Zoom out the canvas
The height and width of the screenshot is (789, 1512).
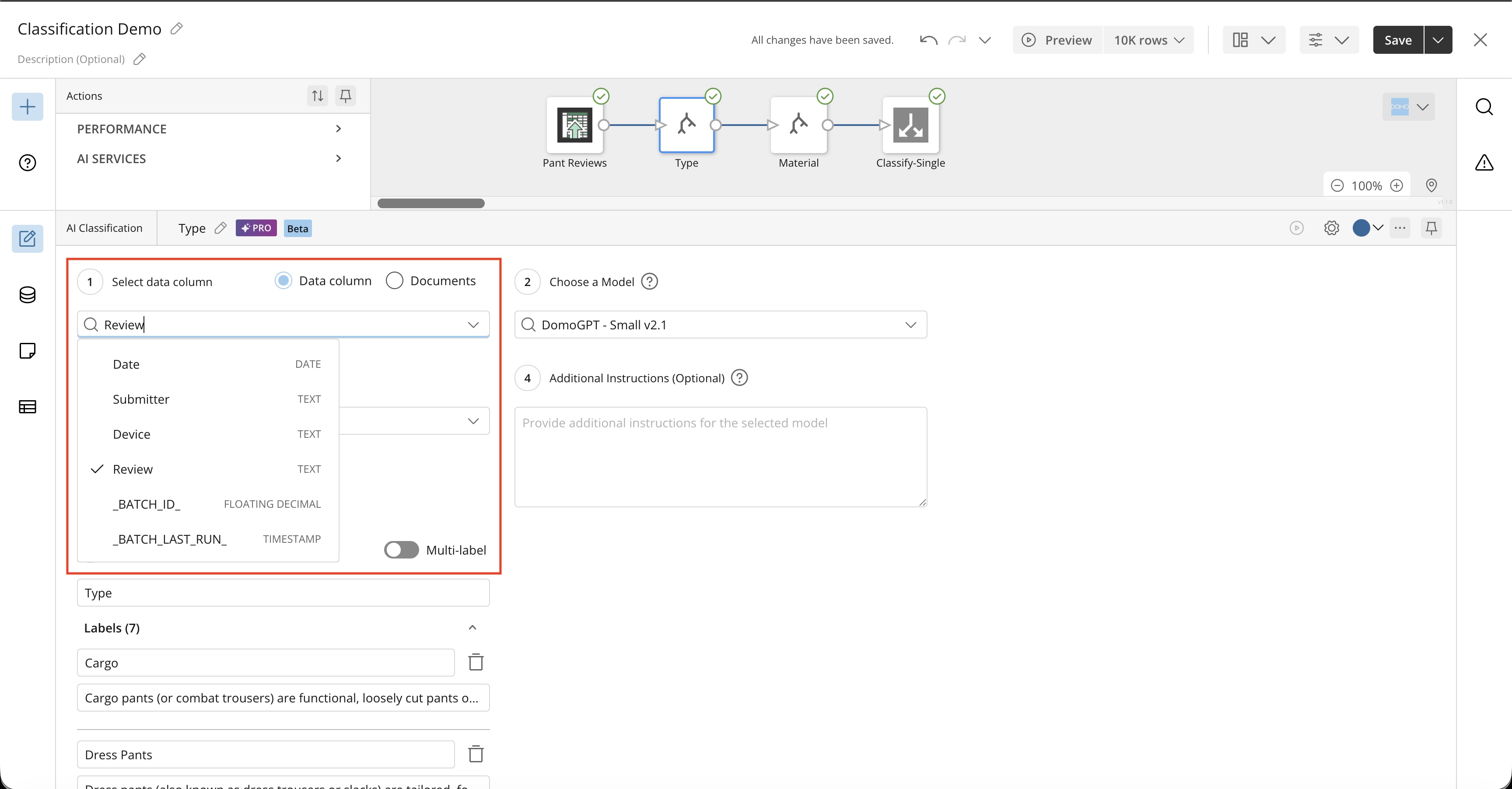tap(1337, 186)
